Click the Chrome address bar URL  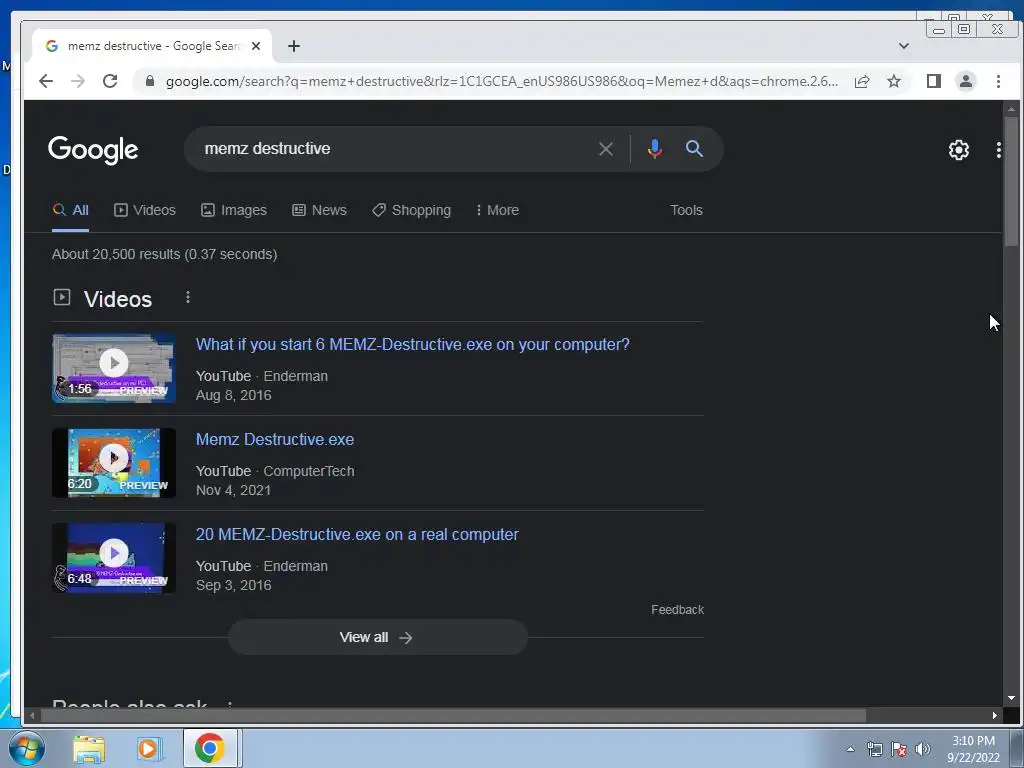[502, 81]
